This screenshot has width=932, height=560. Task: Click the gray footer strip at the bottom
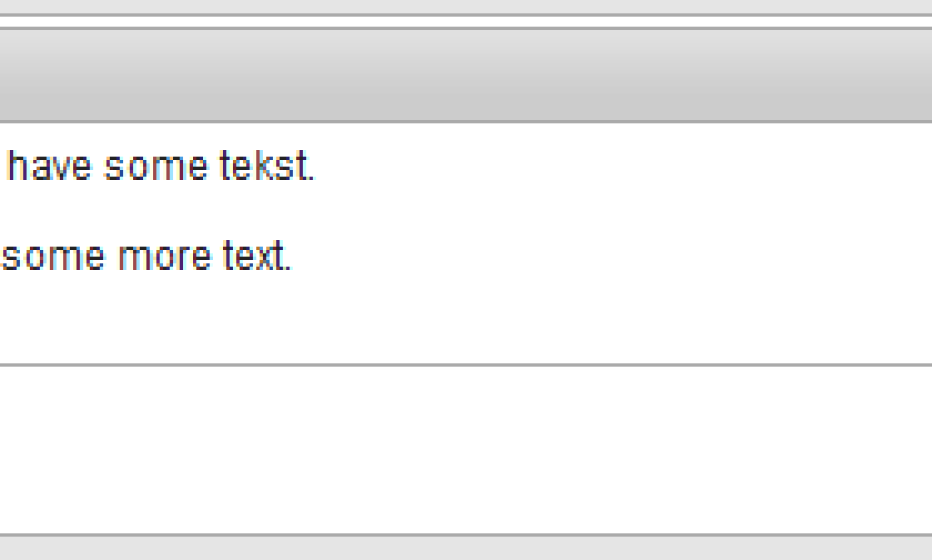[466, 549]
